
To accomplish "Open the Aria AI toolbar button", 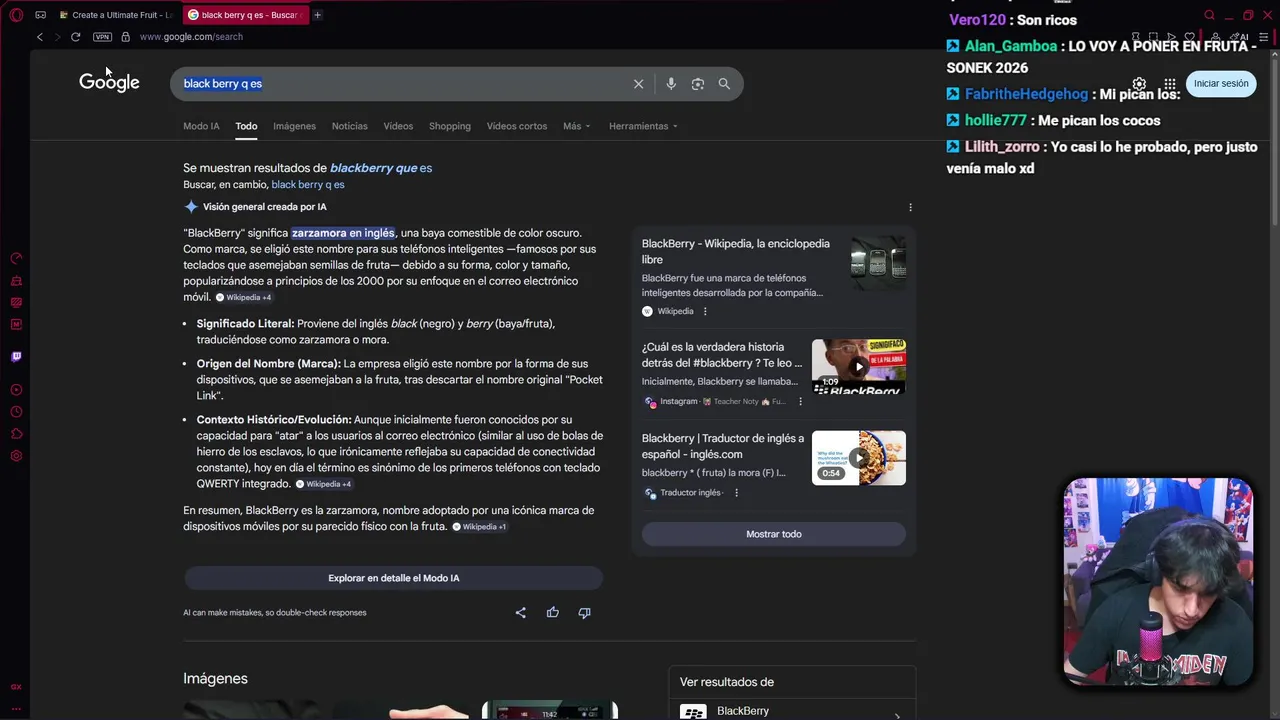I will pos(1241,37).
